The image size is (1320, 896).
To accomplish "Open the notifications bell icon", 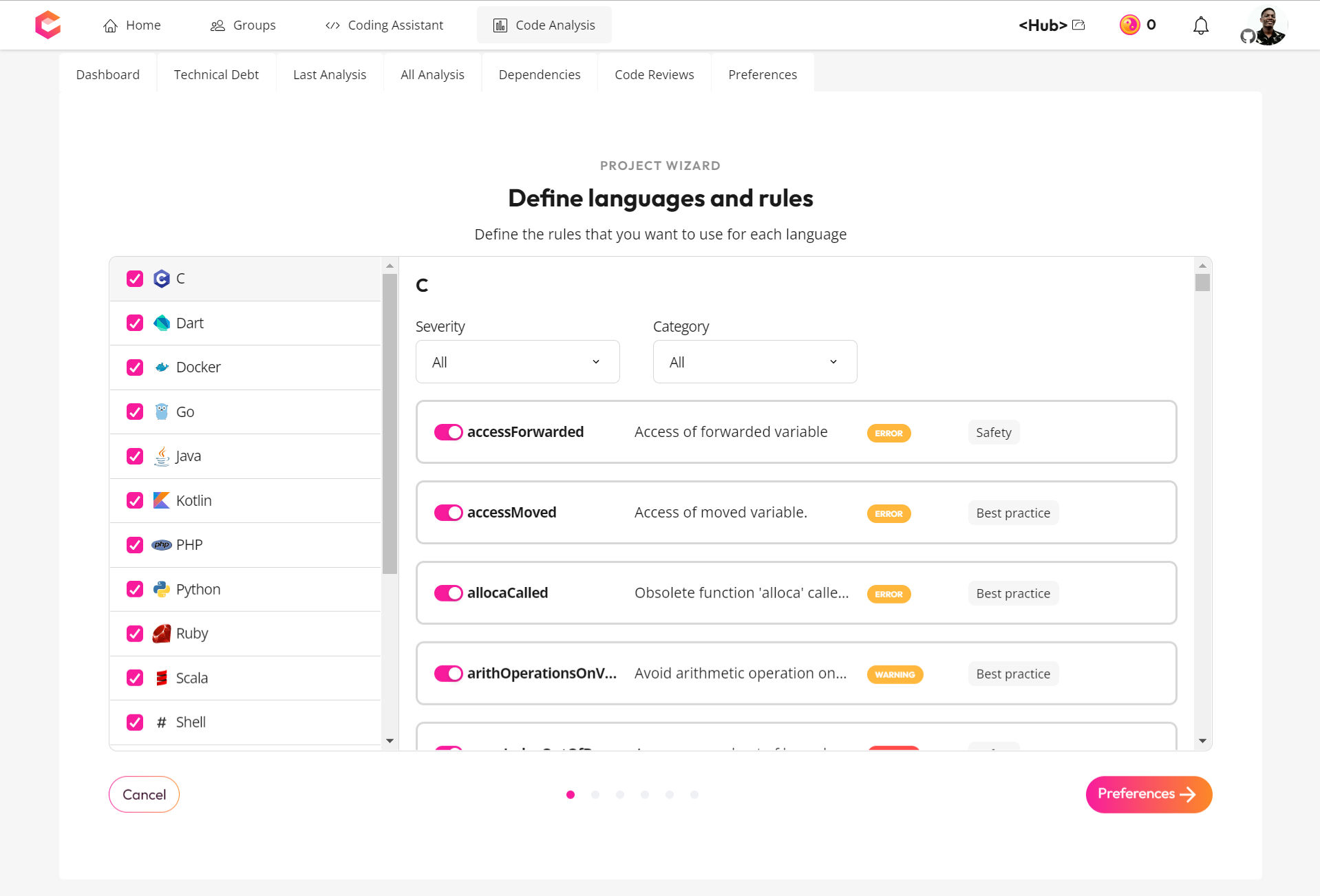I will [1200, 25].
